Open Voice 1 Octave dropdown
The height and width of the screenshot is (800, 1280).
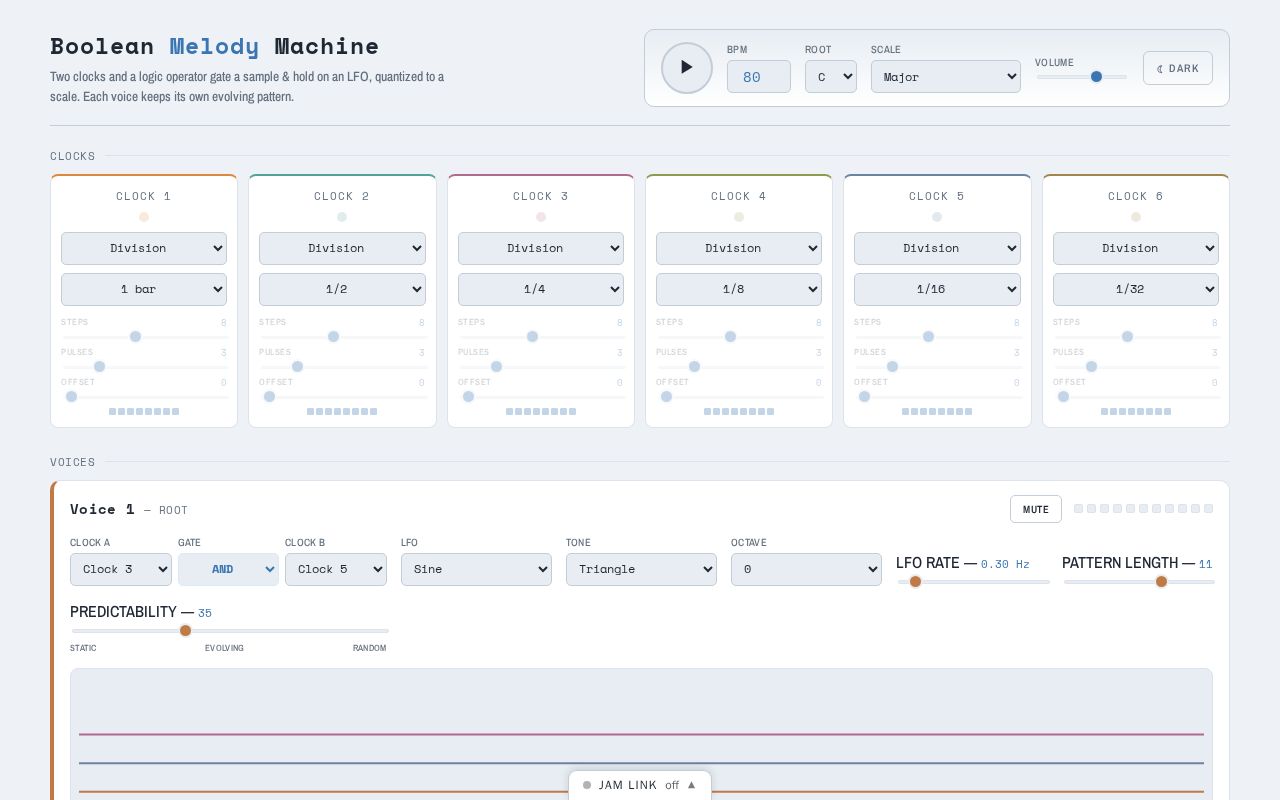(806, 569)
